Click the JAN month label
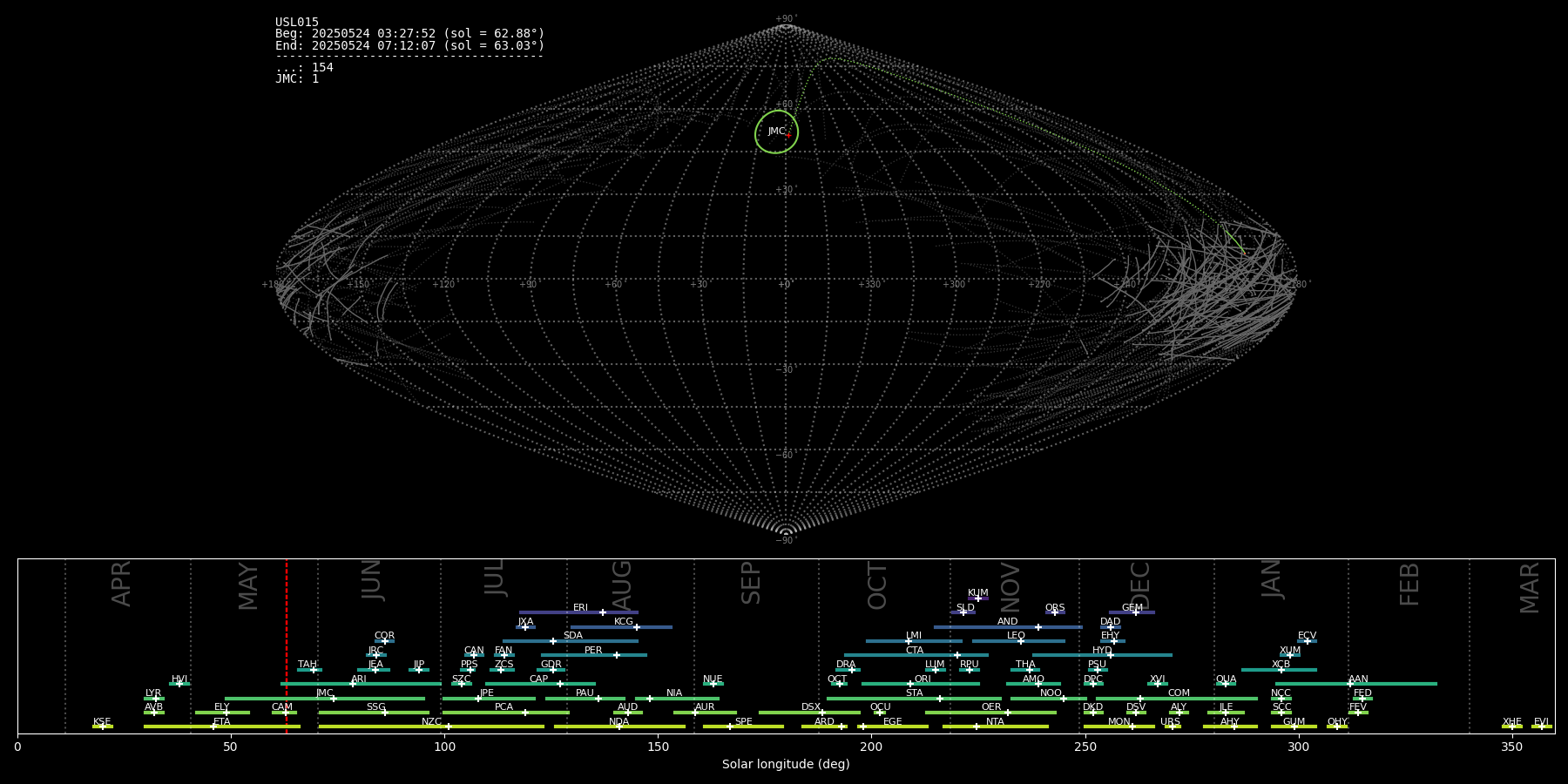The height and width of the screenshot is (784, 1568). point(1272,579)
